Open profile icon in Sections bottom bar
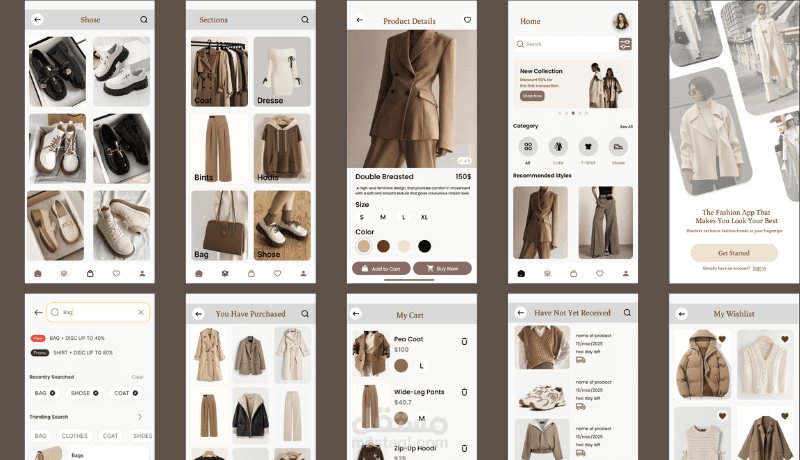The width and height of the screenshot is (800, 460). (304, 273)
